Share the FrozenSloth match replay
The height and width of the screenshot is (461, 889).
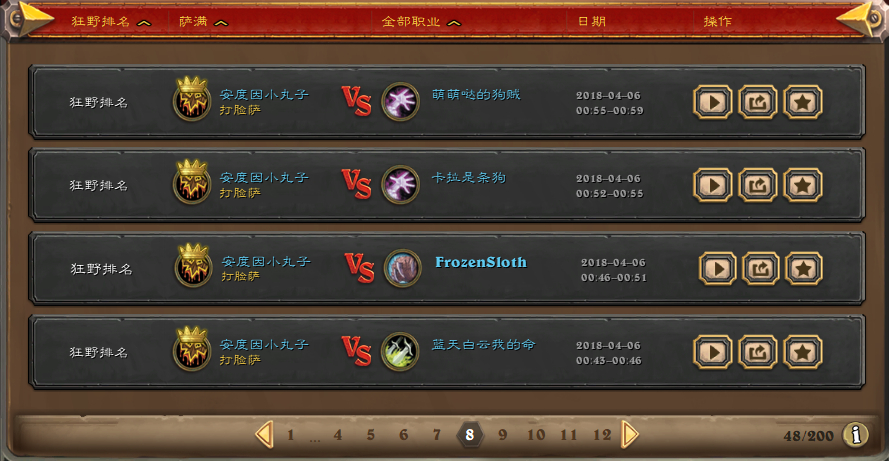pos(761,269)
